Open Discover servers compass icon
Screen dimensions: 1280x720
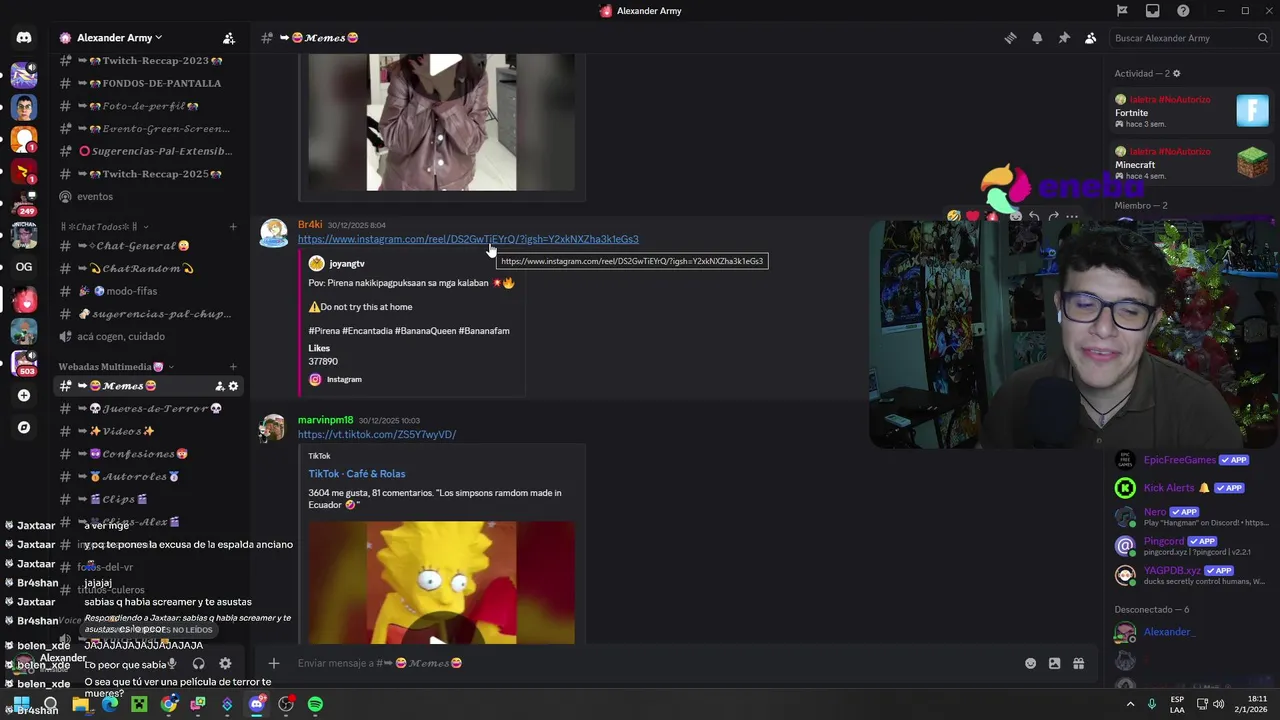(24, 427)
